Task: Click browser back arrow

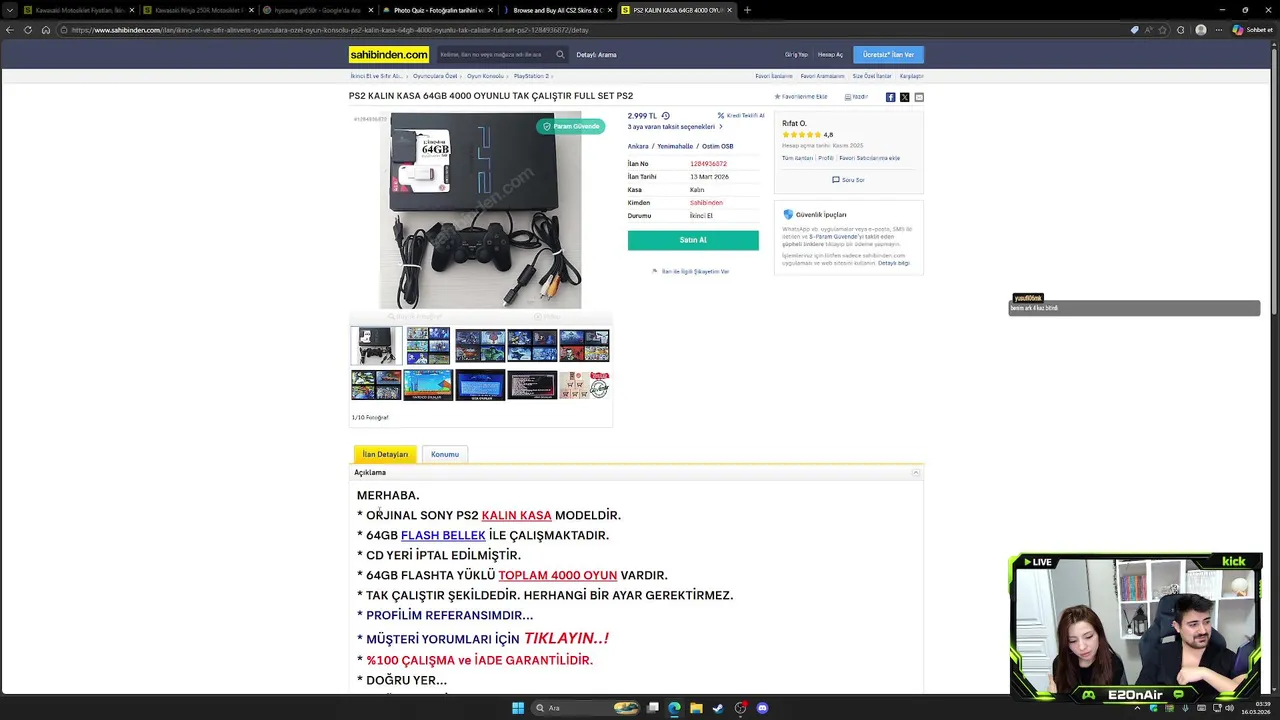Action: tap(10, 30)
